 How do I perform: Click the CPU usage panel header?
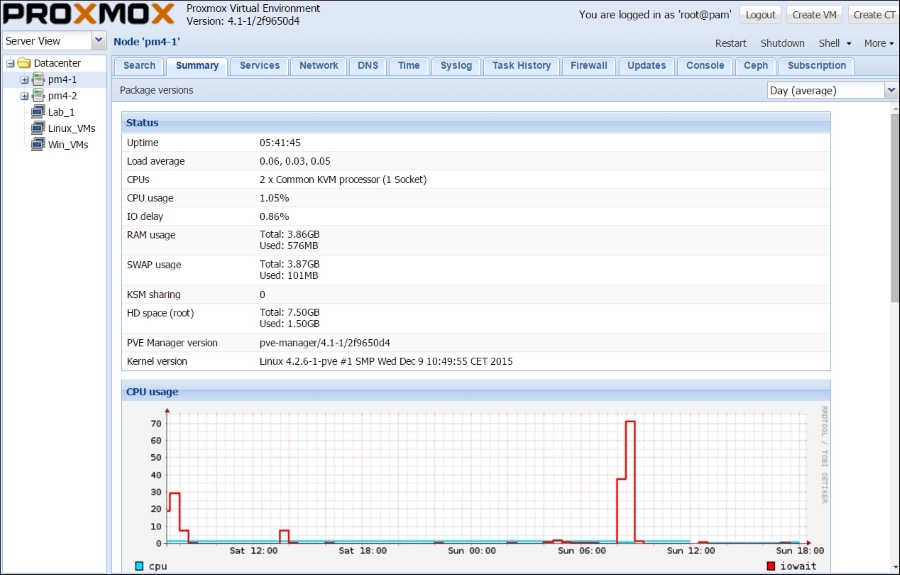(x=476, y=391)
